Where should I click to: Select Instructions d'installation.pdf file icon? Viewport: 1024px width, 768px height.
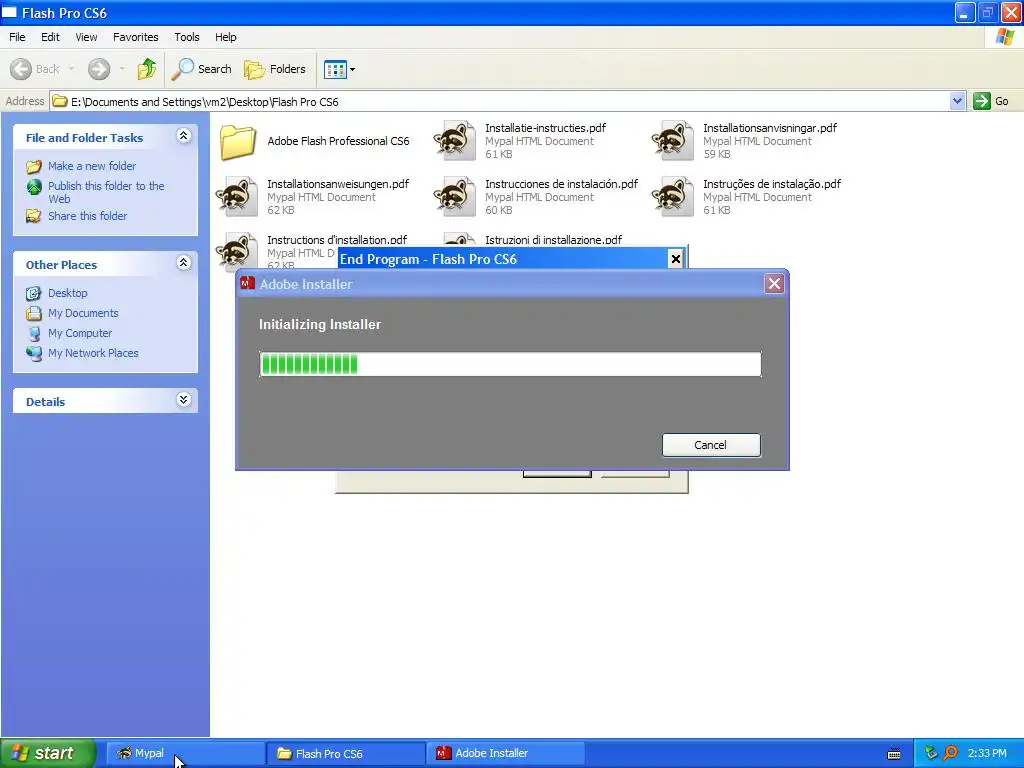click(x=237, y=251)
